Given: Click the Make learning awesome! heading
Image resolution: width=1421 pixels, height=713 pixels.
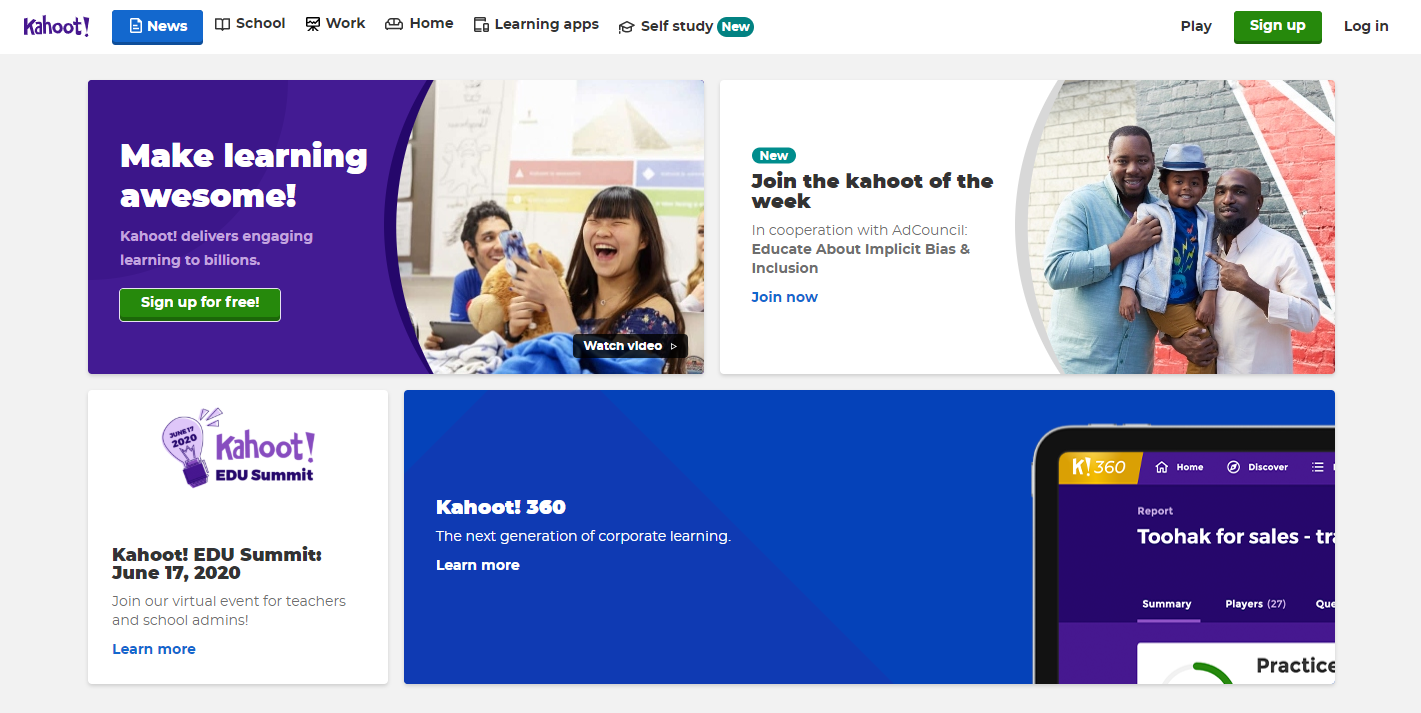Looking at the screenshot, I should 244,175.
